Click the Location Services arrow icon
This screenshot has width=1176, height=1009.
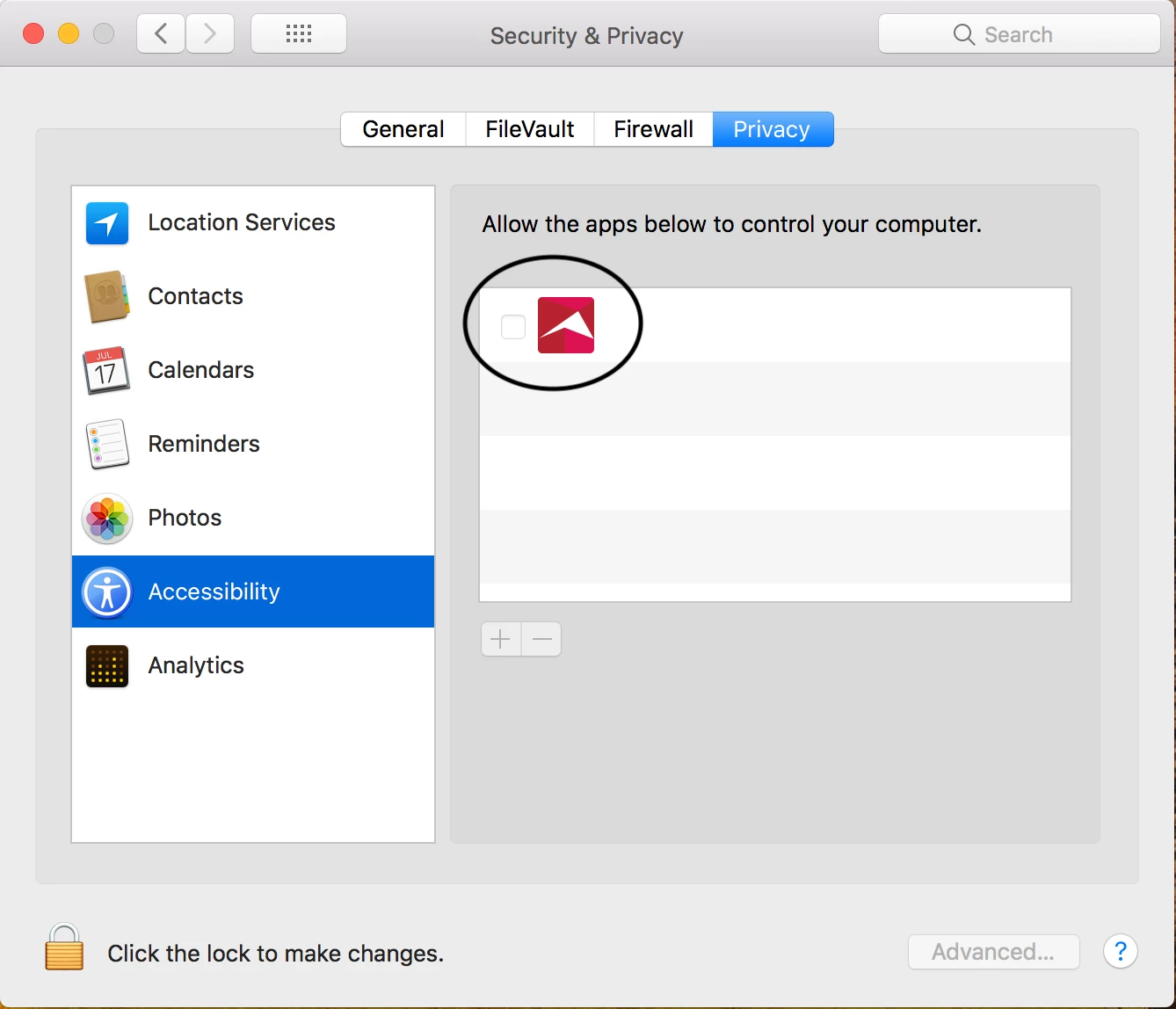click(x=107, y=223)
